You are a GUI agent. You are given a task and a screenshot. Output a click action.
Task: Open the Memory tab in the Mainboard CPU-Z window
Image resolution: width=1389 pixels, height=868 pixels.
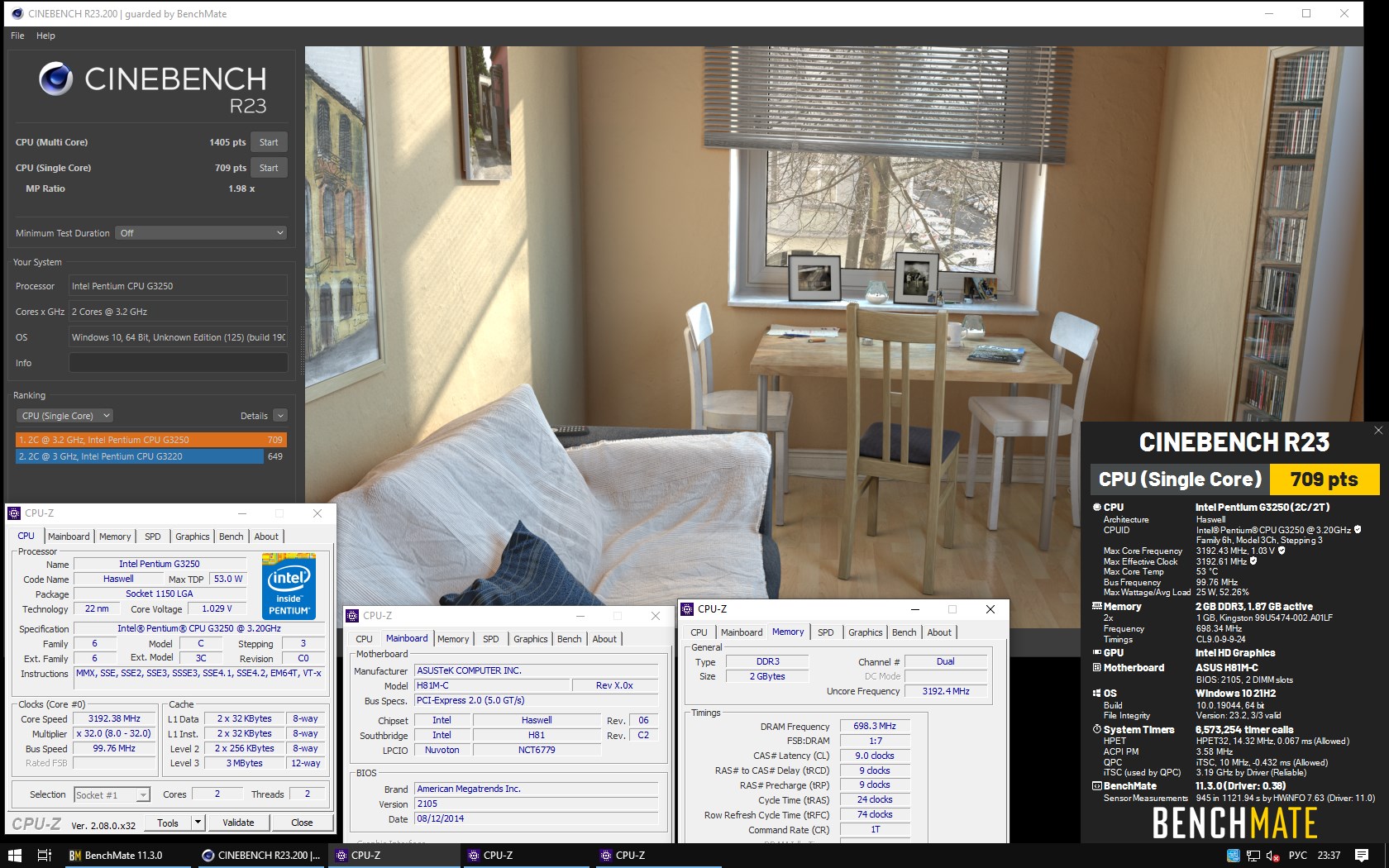tap(453, 639)
